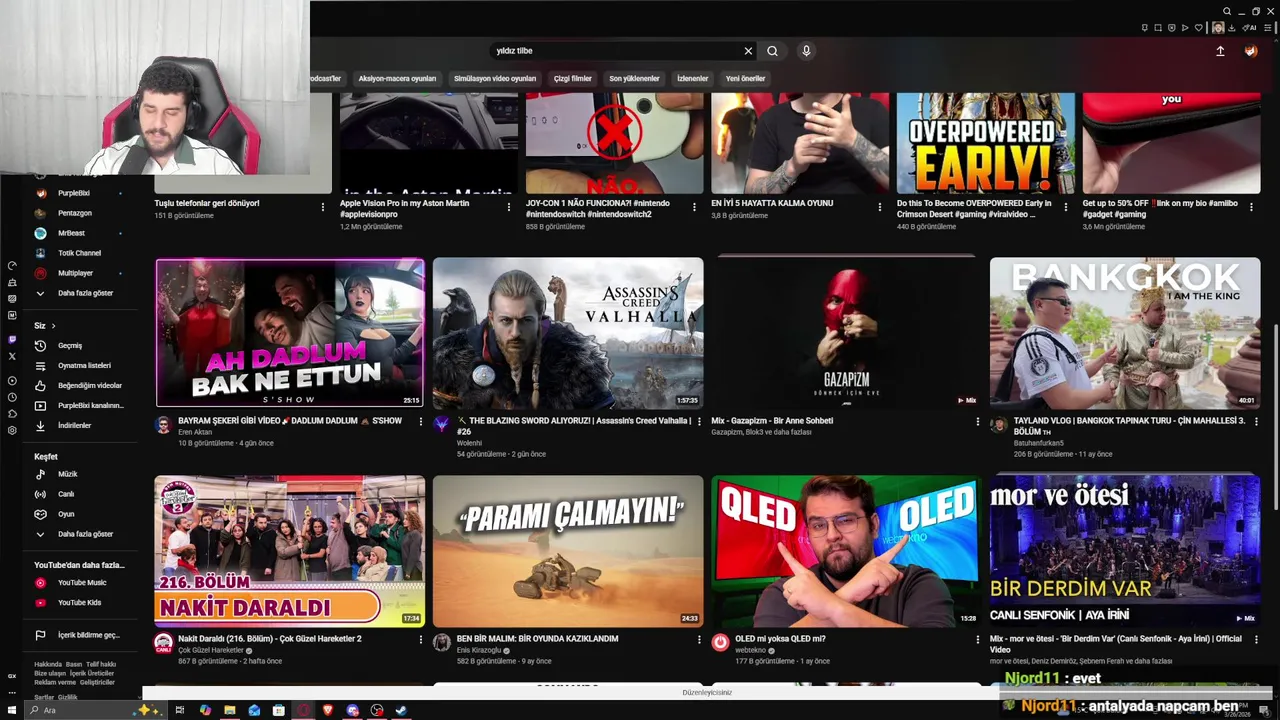Open options menu for 'Tuşlu telefonlar geri dönüyor!'

click(x=322, y=207)
